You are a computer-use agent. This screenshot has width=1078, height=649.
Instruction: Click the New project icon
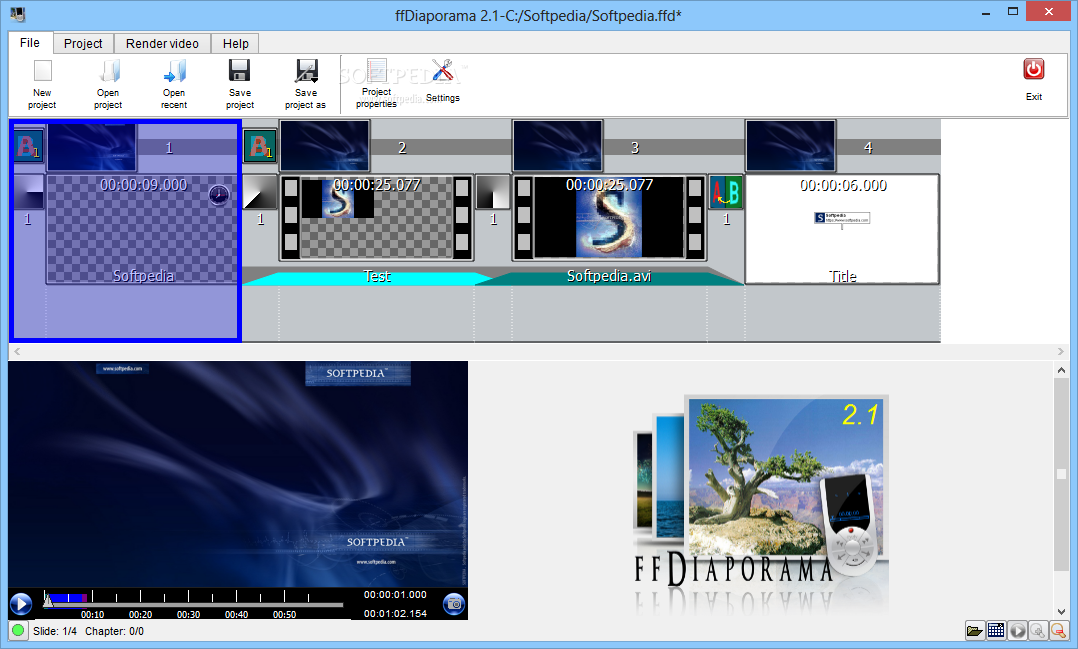tap(43, 71)
